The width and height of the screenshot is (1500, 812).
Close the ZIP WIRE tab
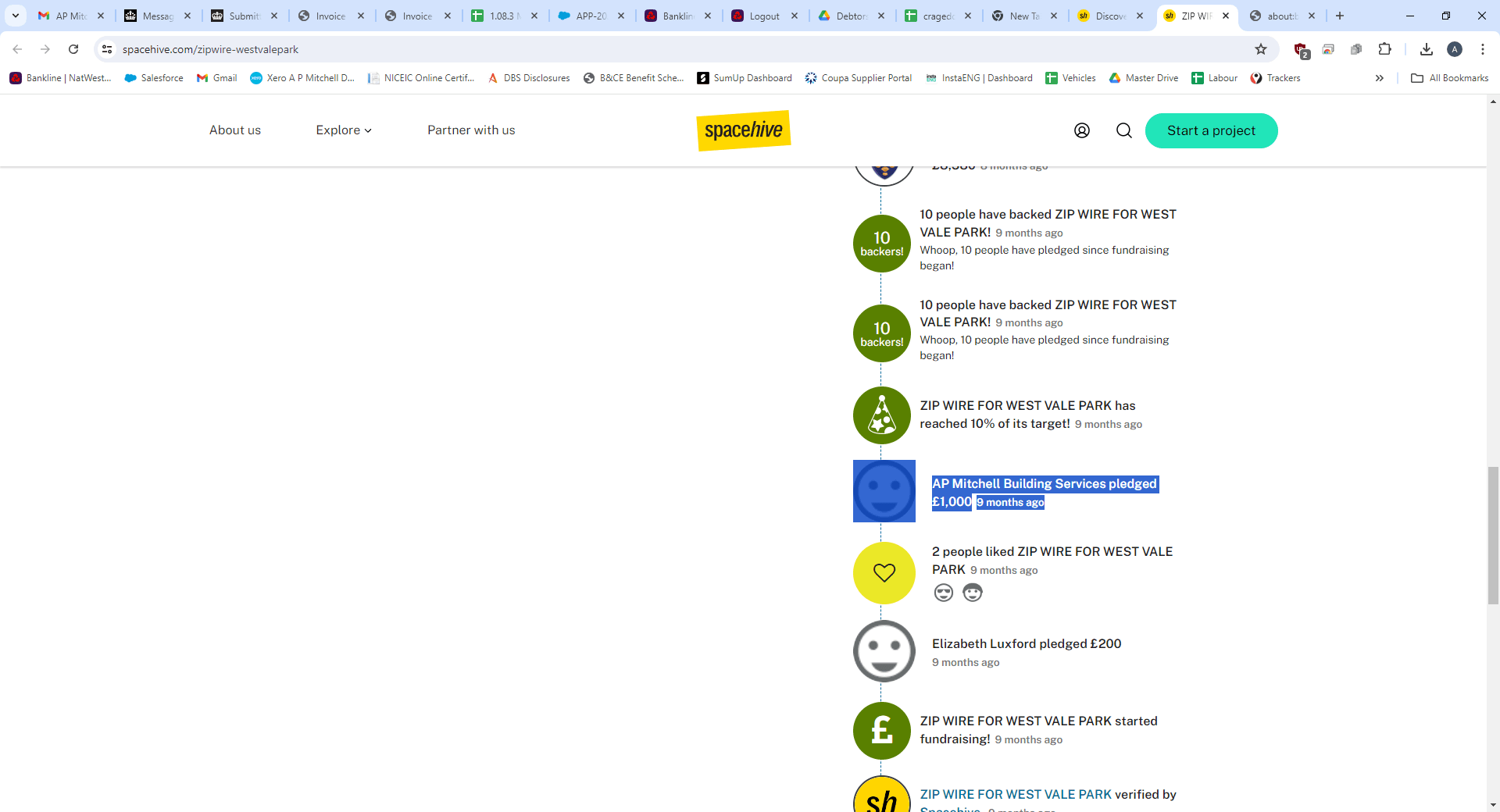point(1226,16)
